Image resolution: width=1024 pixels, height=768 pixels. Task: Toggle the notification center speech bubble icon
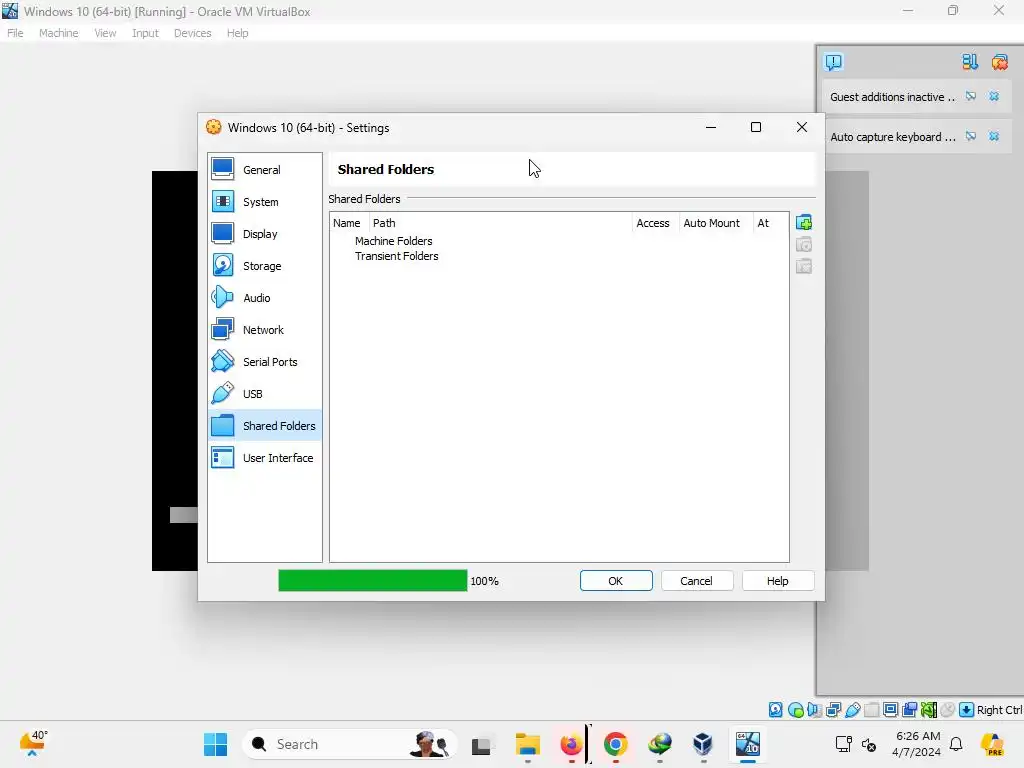pyautogui.click(x=834, y=62)
